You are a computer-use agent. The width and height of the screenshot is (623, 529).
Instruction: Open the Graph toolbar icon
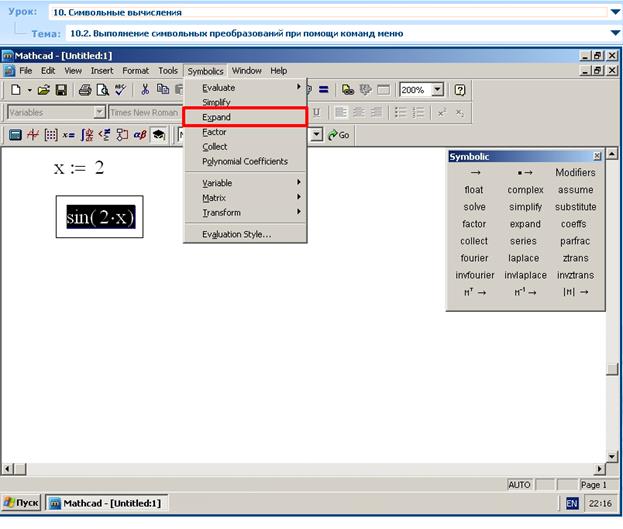click(x=33, y=135)
